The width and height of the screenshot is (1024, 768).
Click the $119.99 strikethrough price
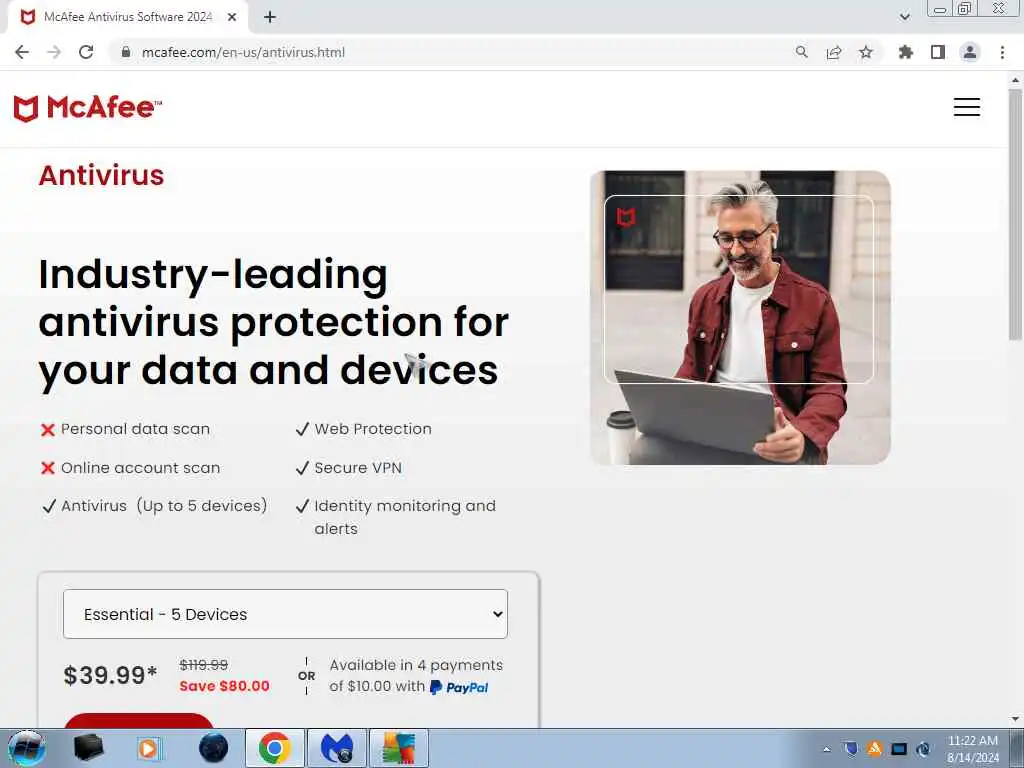click(x=204, y=665)
